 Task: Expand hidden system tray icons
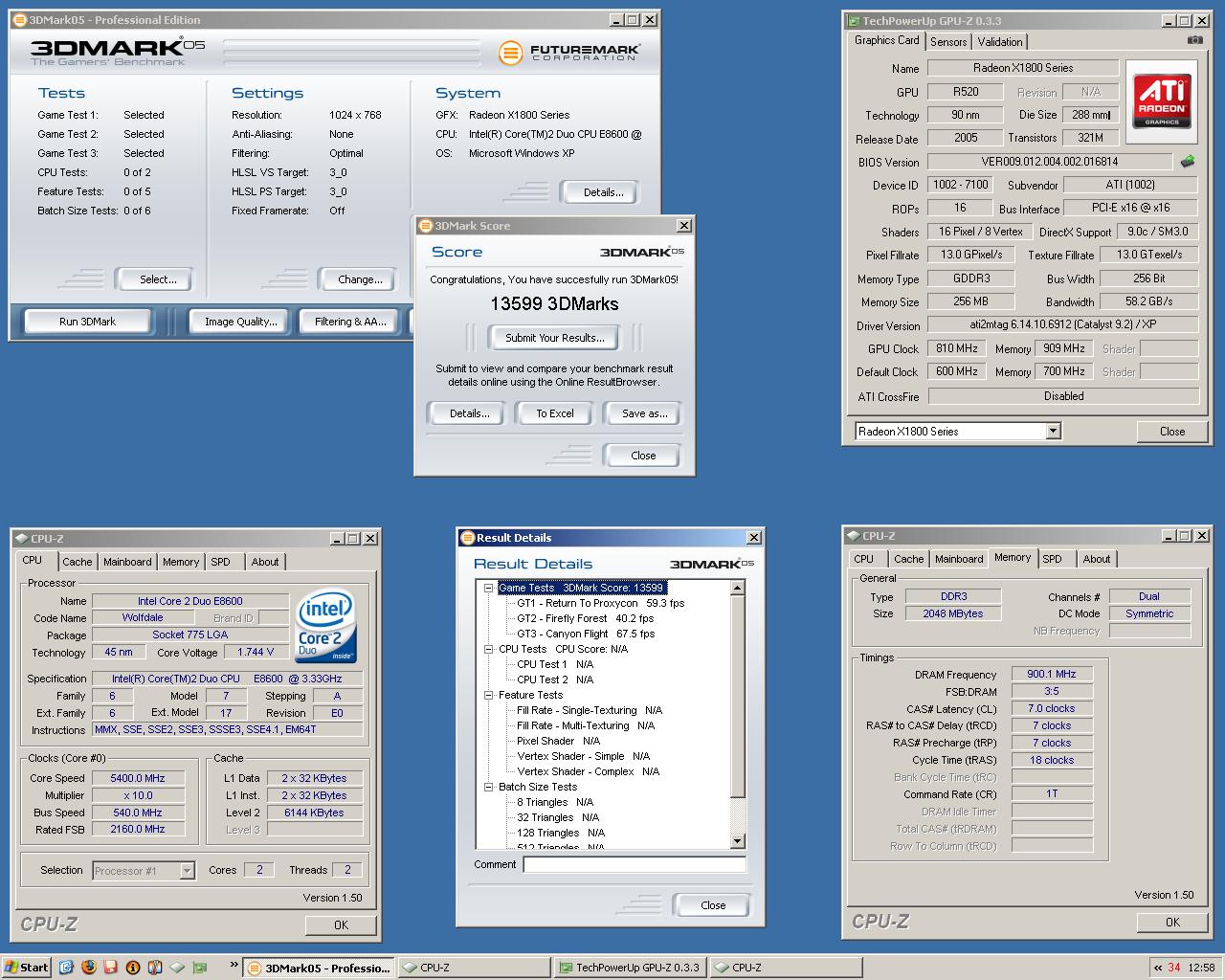click(x=1158, y=968)
